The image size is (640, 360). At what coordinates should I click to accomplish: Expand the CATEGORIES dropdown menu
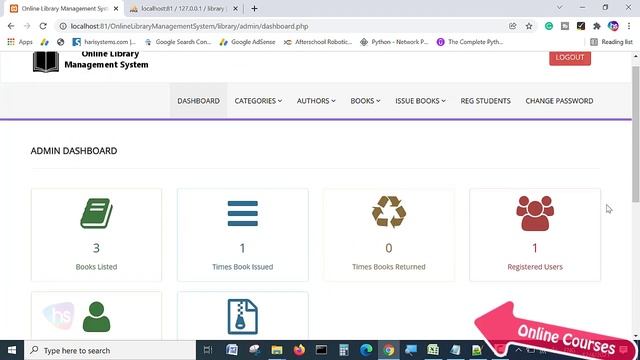click(x=258, y=101)
